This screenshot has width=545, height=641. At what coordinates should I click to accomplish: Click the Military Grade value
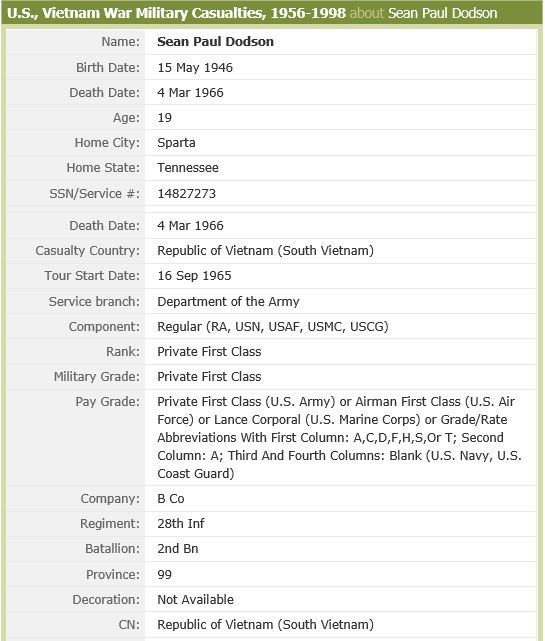pyautogui.click(x=209, y=377)
